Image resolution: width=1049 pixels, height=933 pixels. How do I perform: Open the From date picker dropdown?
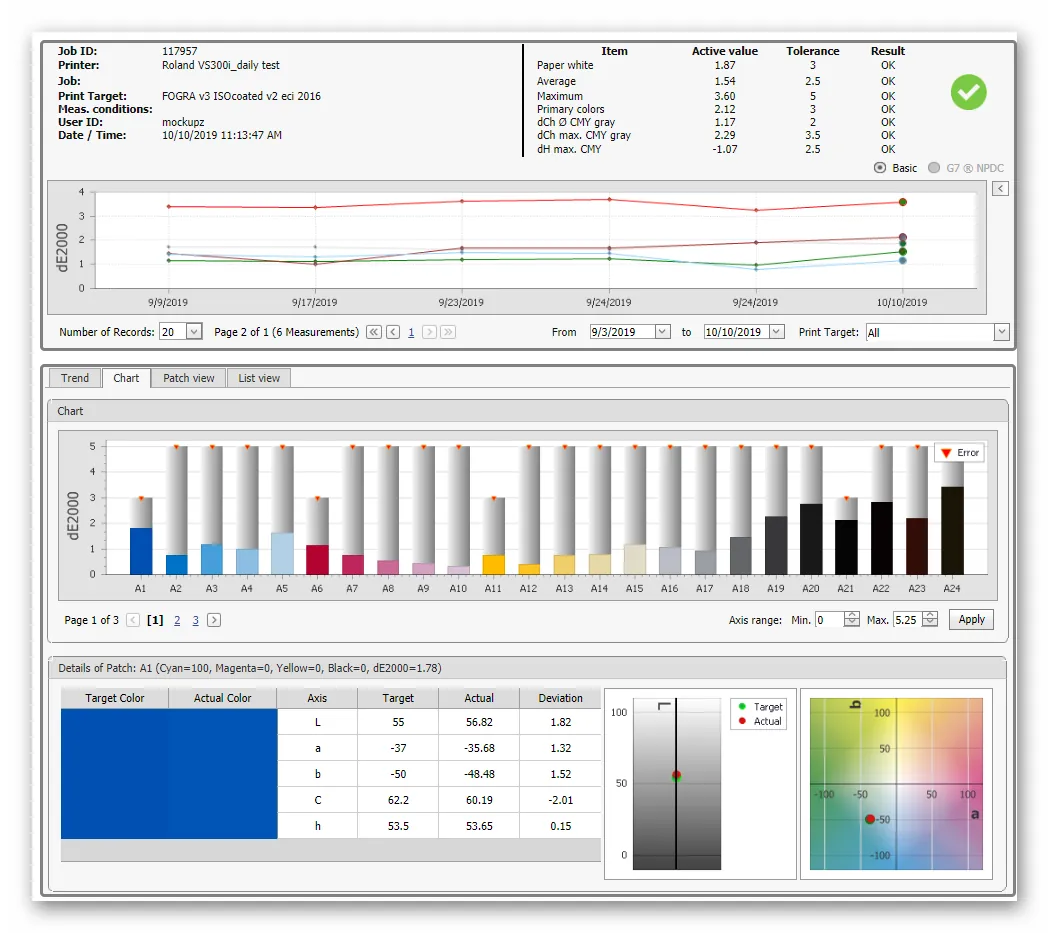click(662, 332)
